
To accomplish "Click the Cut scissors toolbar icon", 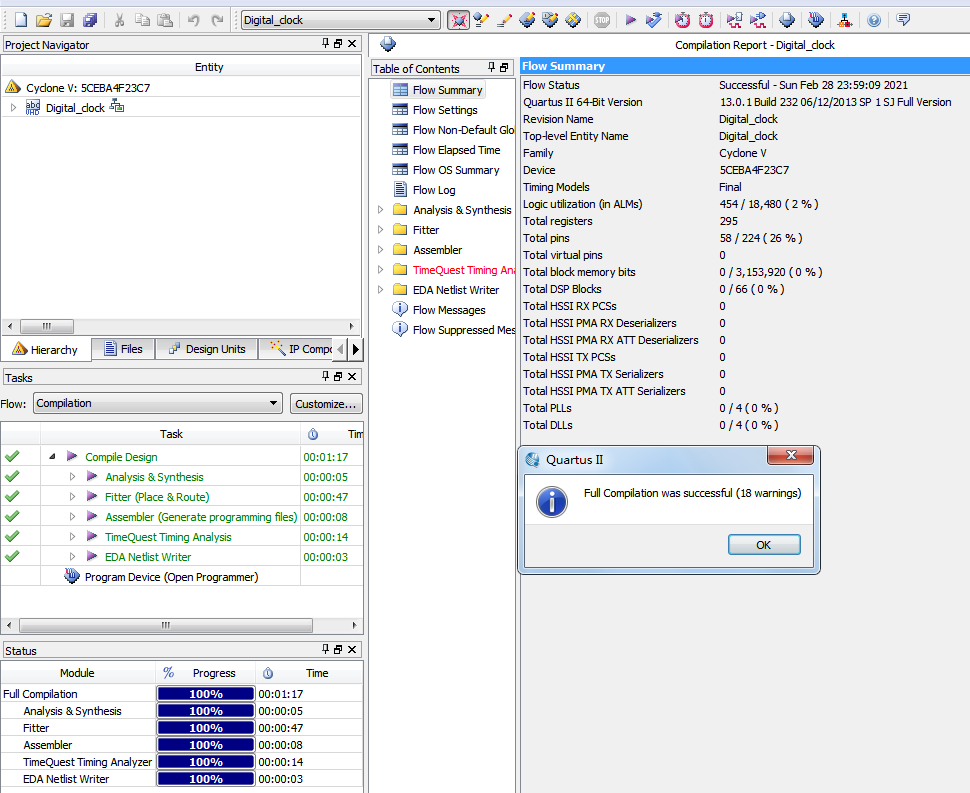I will click(x=119, y=20).
